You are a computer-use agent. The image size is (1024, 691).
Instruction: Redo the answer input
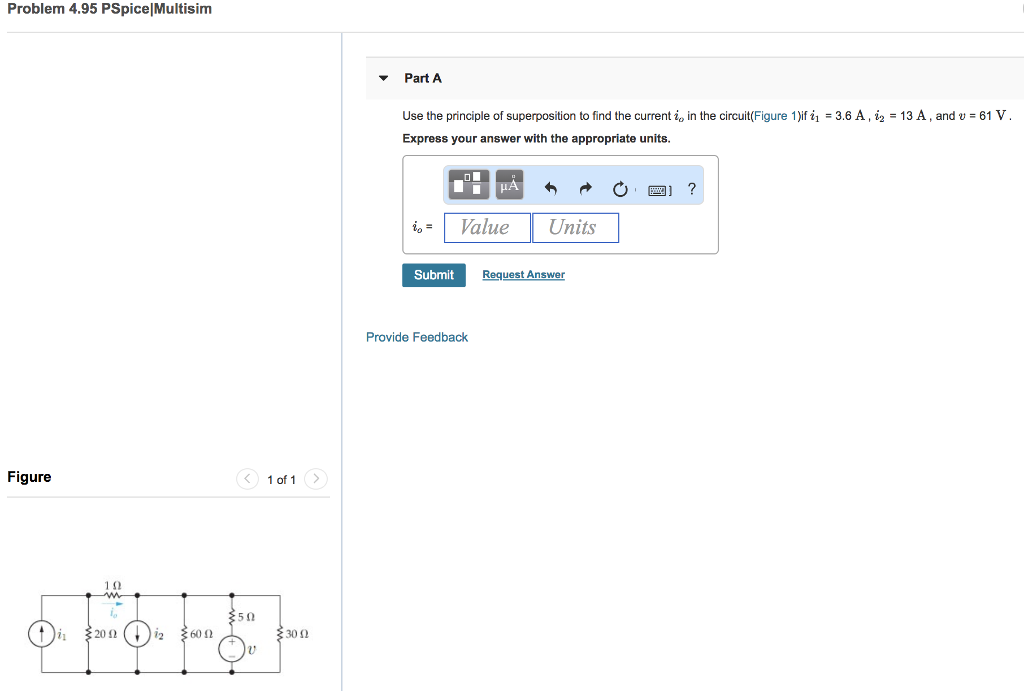coord(585,186)
